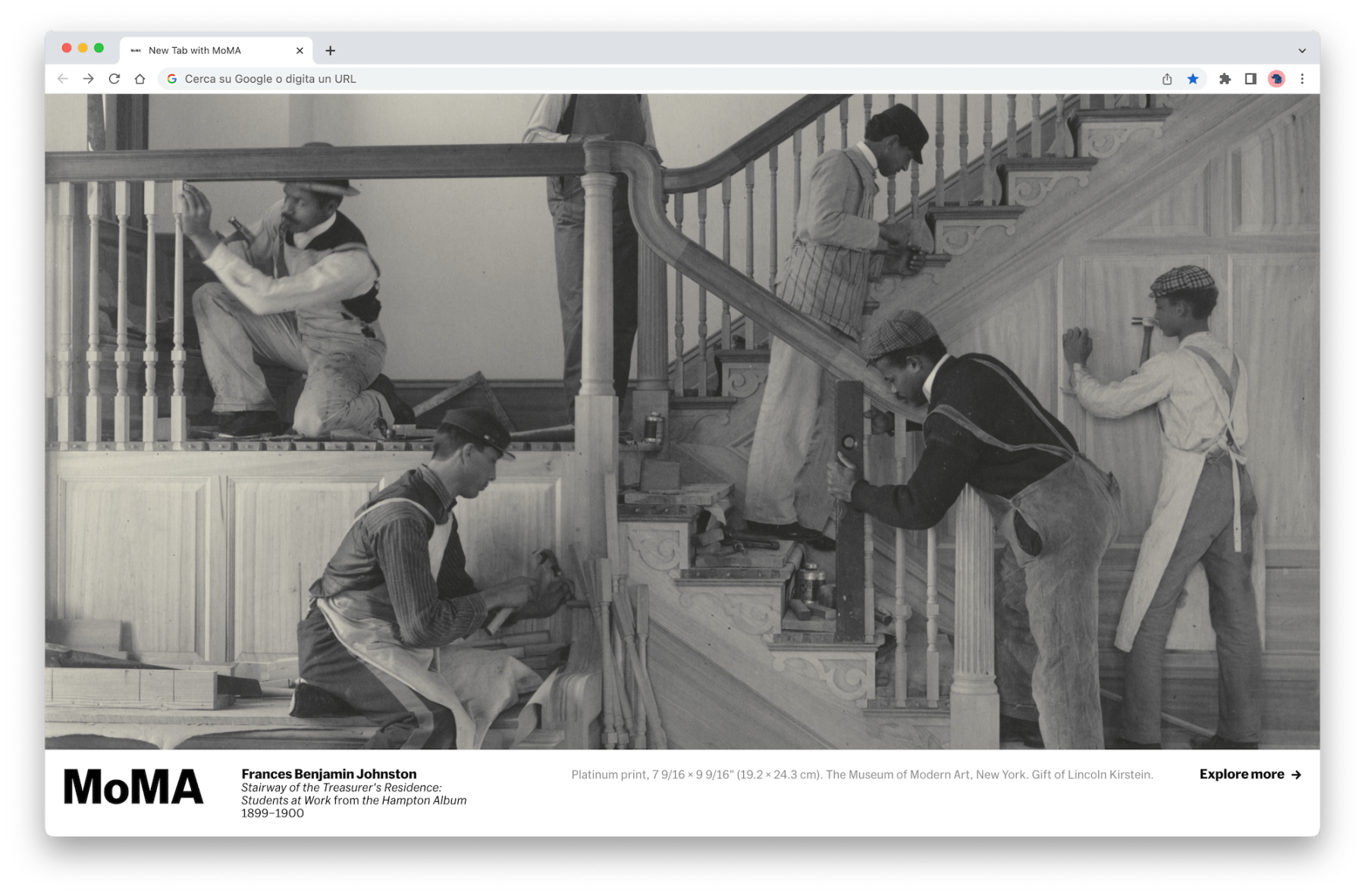The height and width of the screenshot is (896, 1365).
Task: Minimize the window with yellow button
Action: pyautogui.click(x=83, y=48)
